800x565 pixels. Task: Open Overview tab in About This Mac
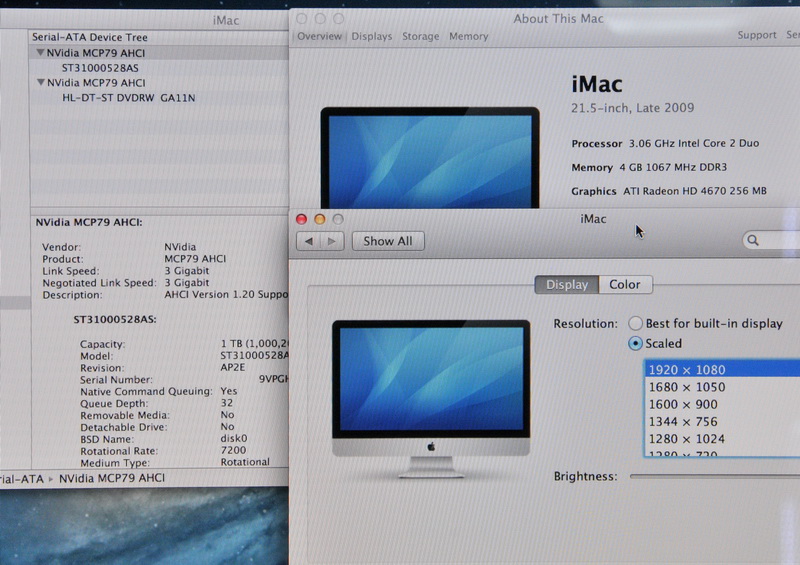319,36
